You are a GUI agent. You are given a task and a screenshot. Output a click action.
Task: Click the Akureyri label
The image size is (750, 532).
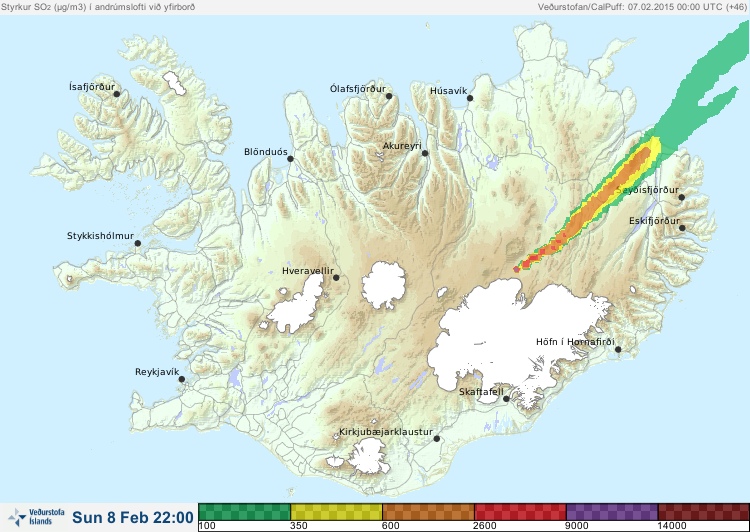pos(402,146)
